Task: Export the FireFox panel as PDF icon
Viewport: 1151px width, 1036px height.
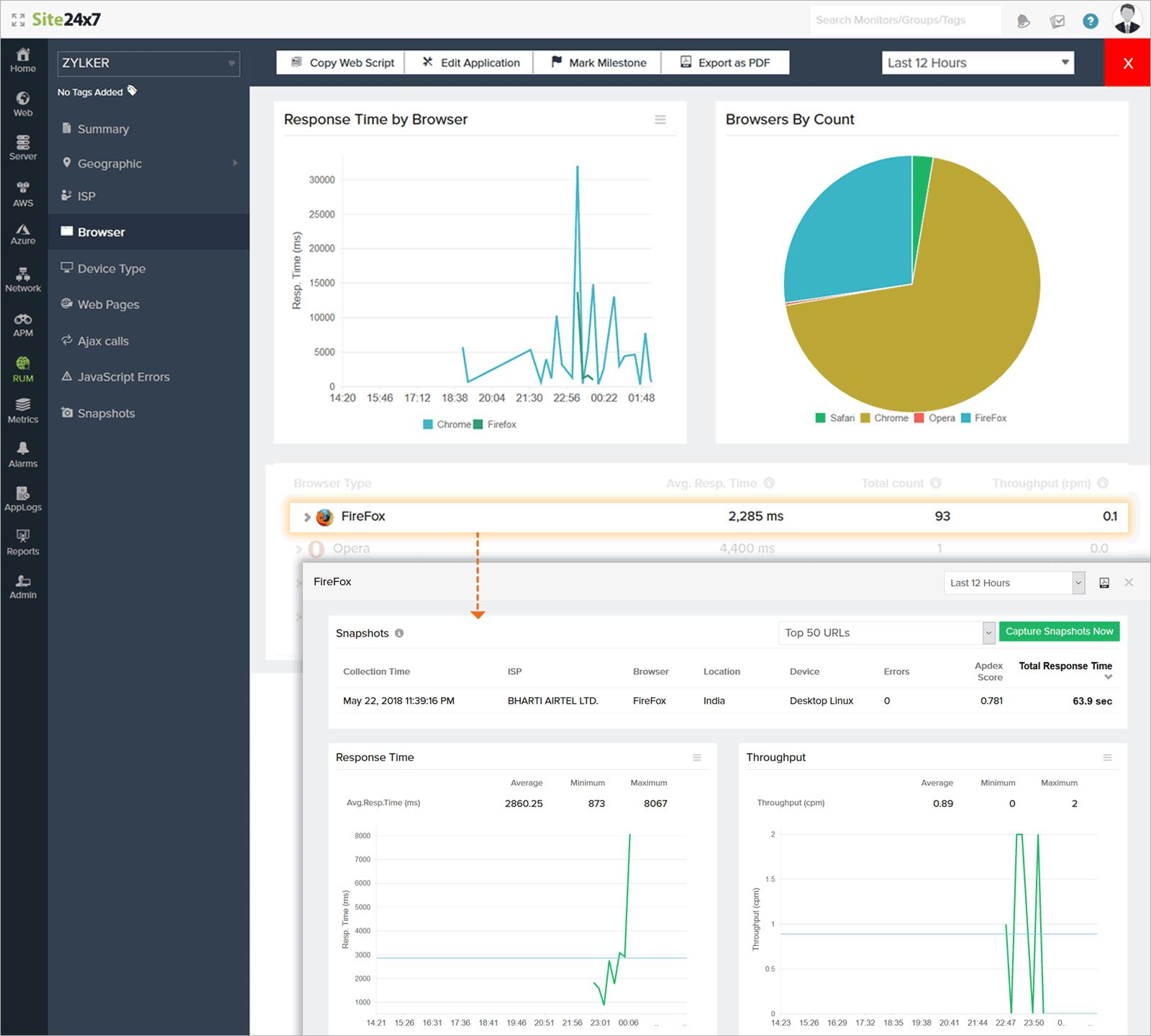Action: pos(1104,583)
